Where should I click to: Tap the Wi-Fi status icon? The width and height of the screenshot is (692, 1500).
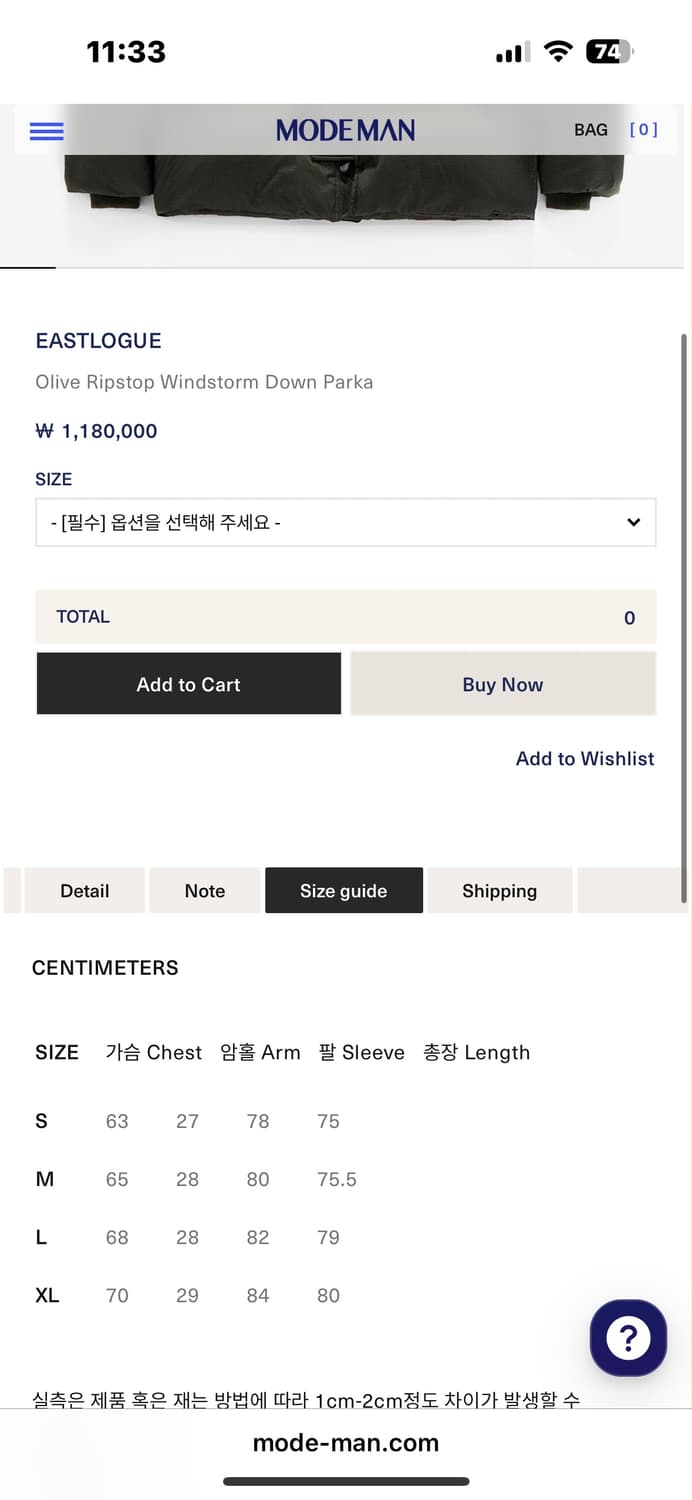pos(558,52)
